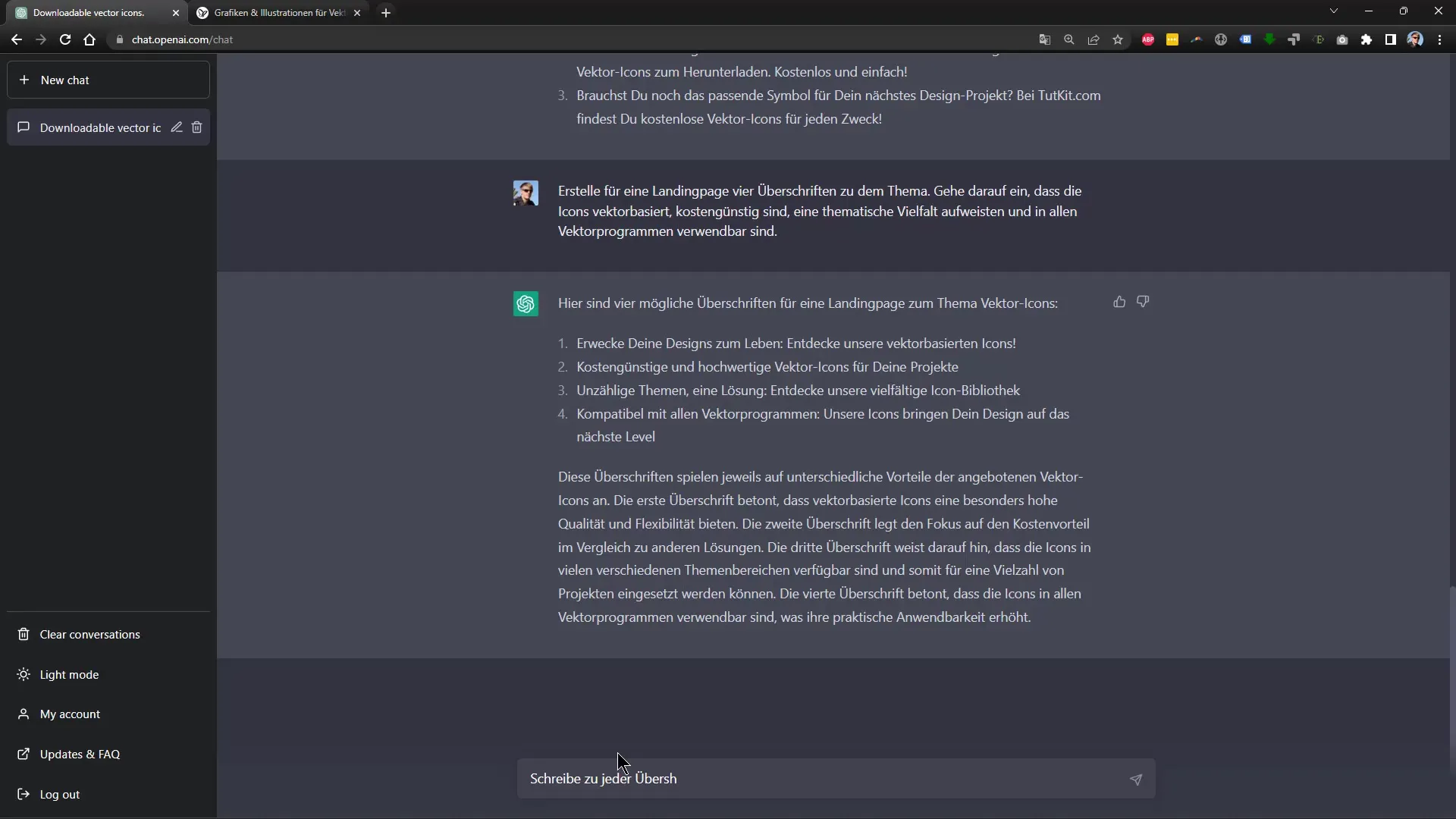Click the My account menu item

click(x=70, y=714)
